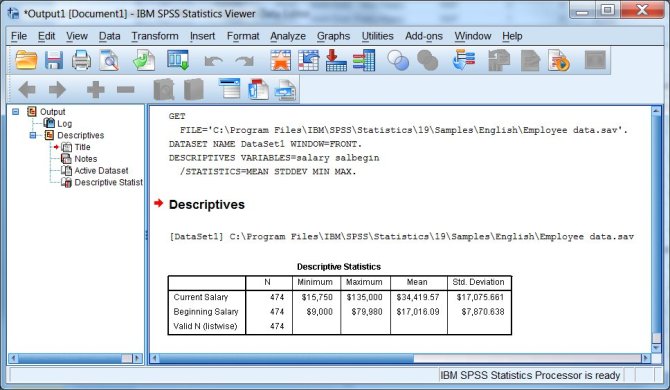Click the Print icon in toolbar
Screen dimensions: 670x390
[81, 60]
